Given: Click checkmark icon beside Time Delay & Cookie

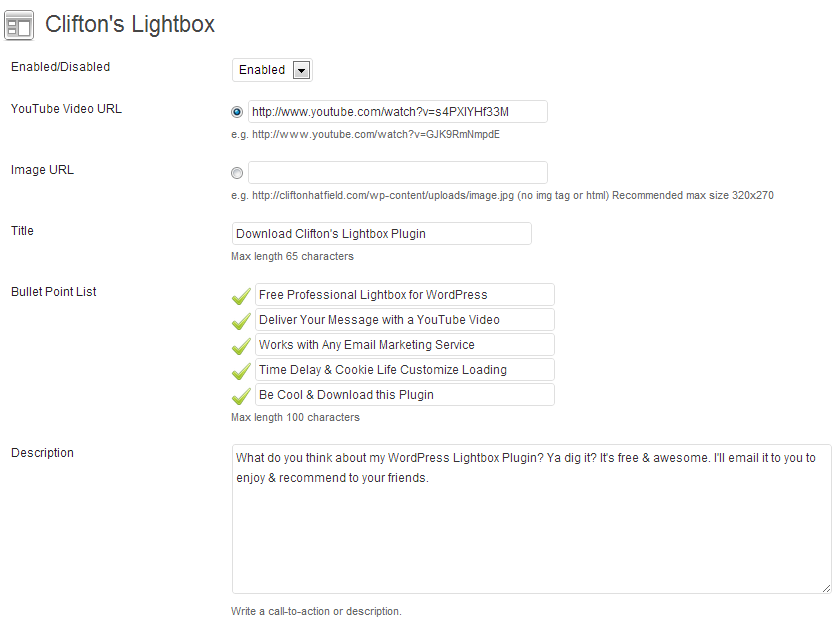Looking at the screenshot, I should click(242, 371).
